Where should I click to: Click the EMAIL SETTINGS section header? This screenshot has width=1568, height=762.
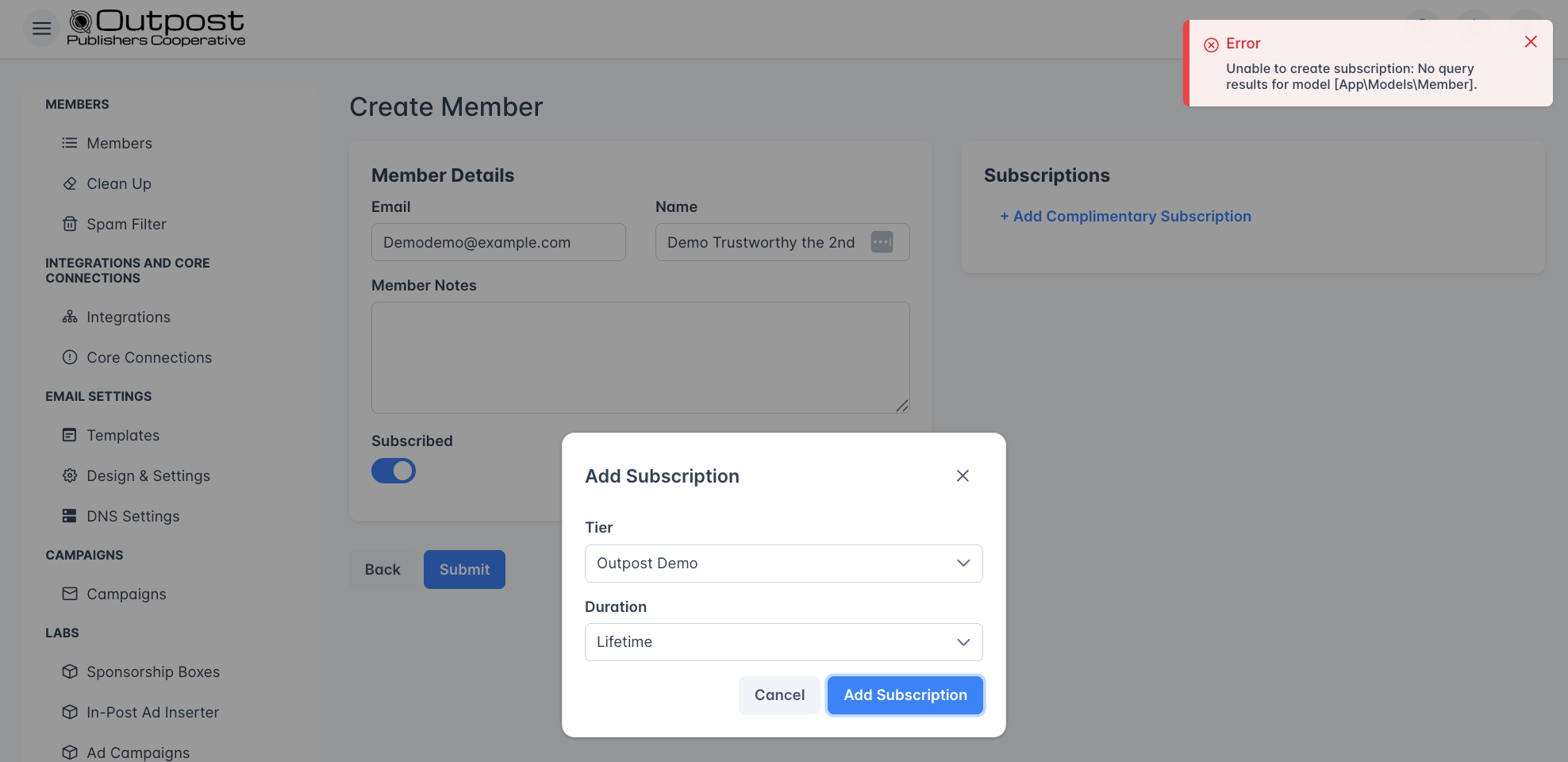point(98,396)
